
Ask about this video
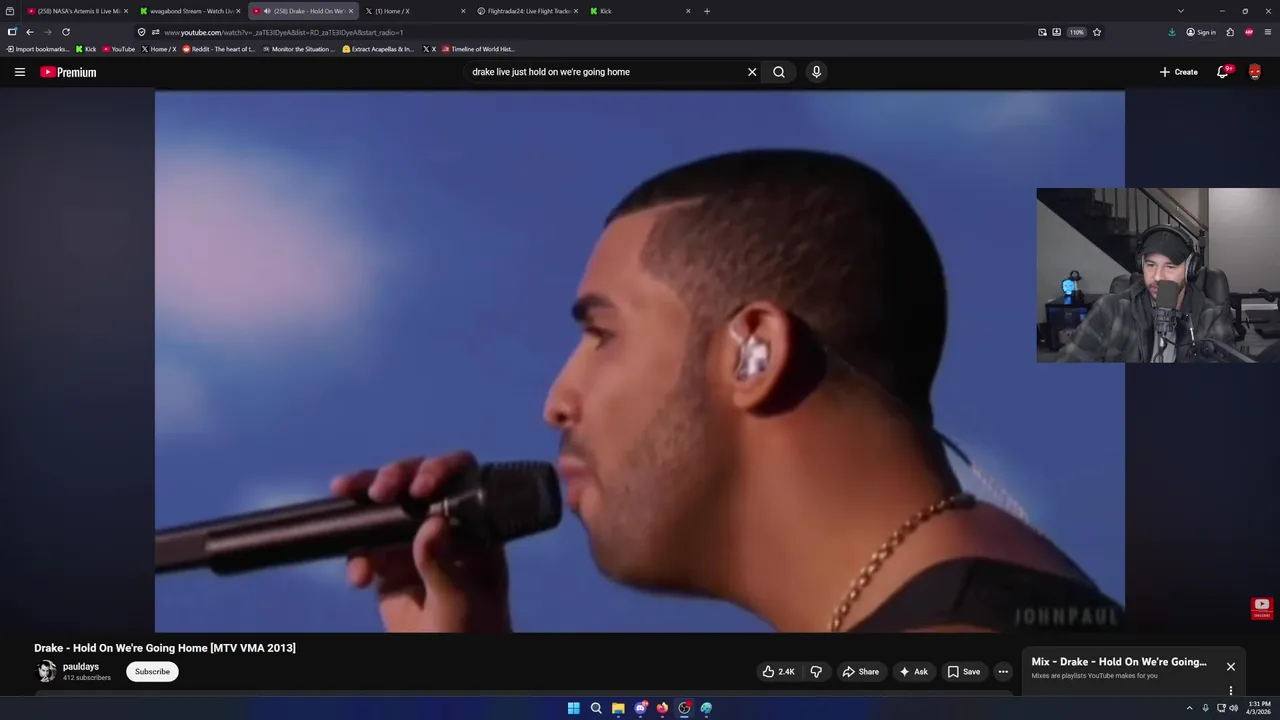tap(914, 672)
